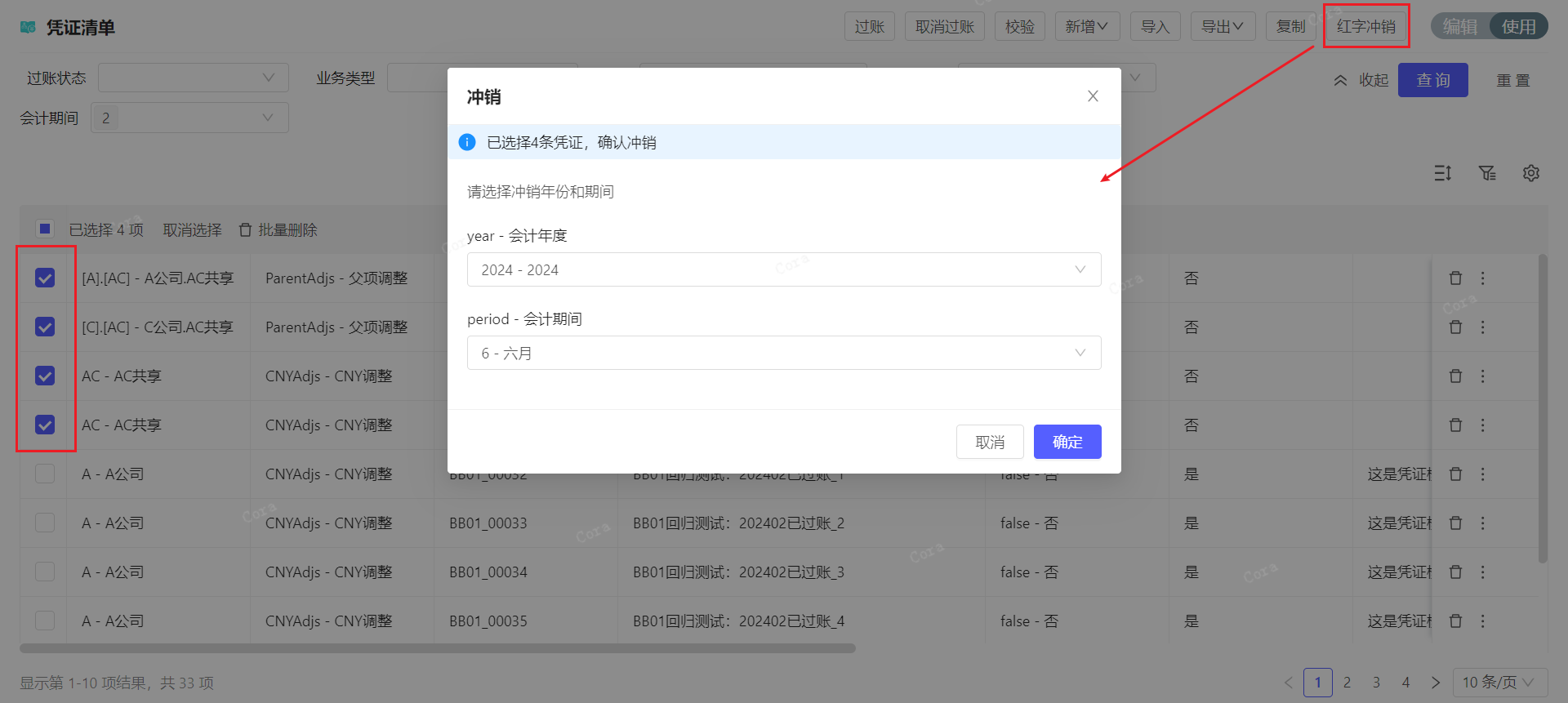Click the column settings gear icon
The image size is (1568, 703).
1530,173
